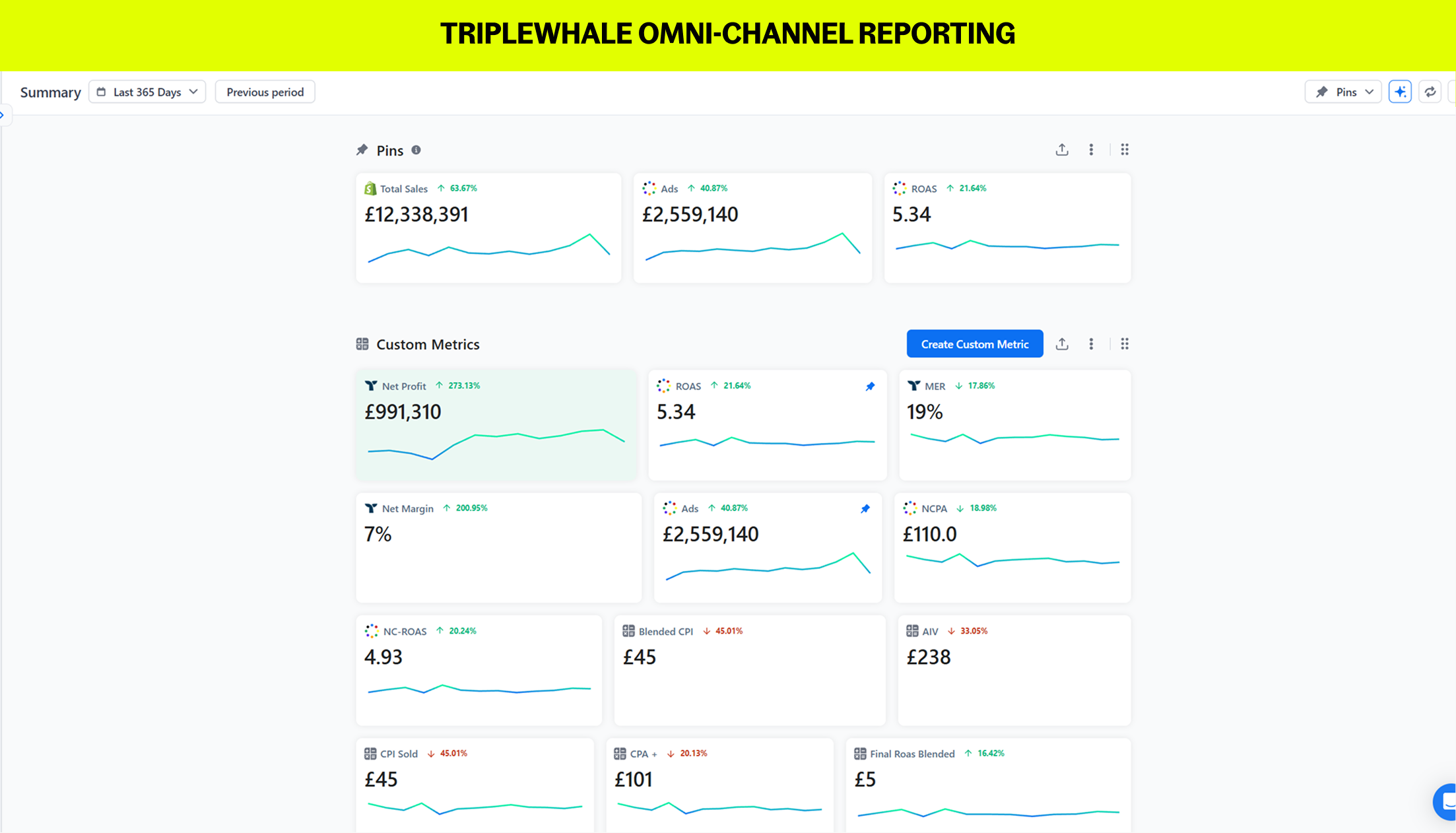1456x833 pixels.
Task: Click info icon next to Pins heading
Action: (416, 150)
